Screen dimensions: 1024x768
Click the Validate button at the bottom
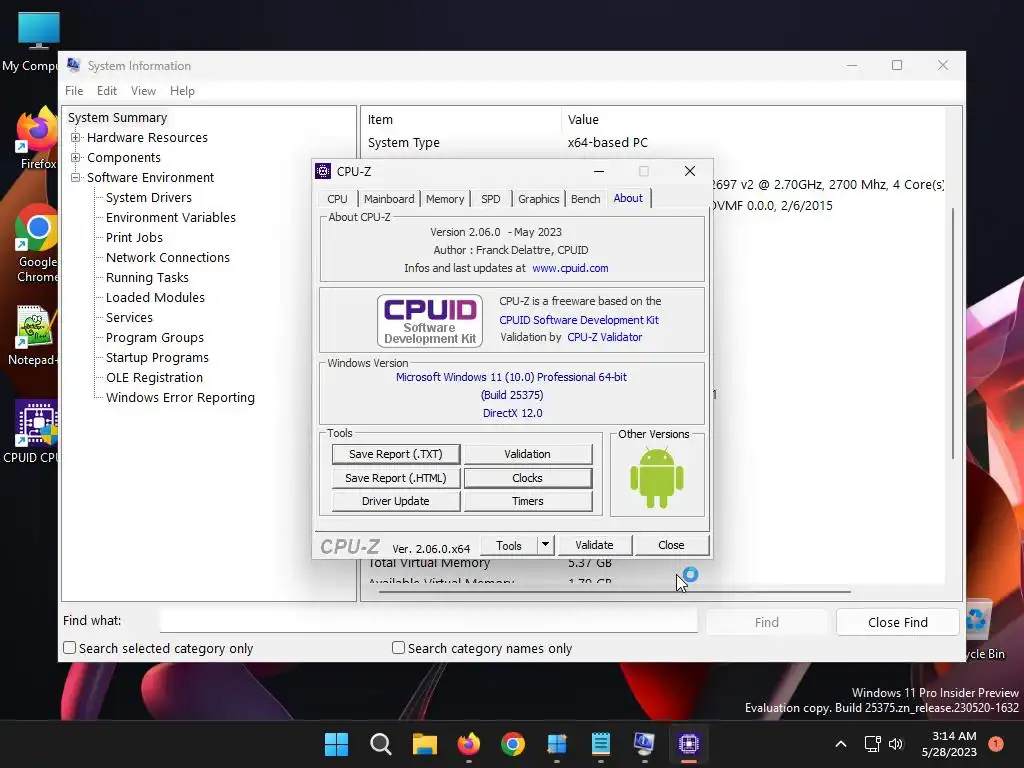pos(594,545)
